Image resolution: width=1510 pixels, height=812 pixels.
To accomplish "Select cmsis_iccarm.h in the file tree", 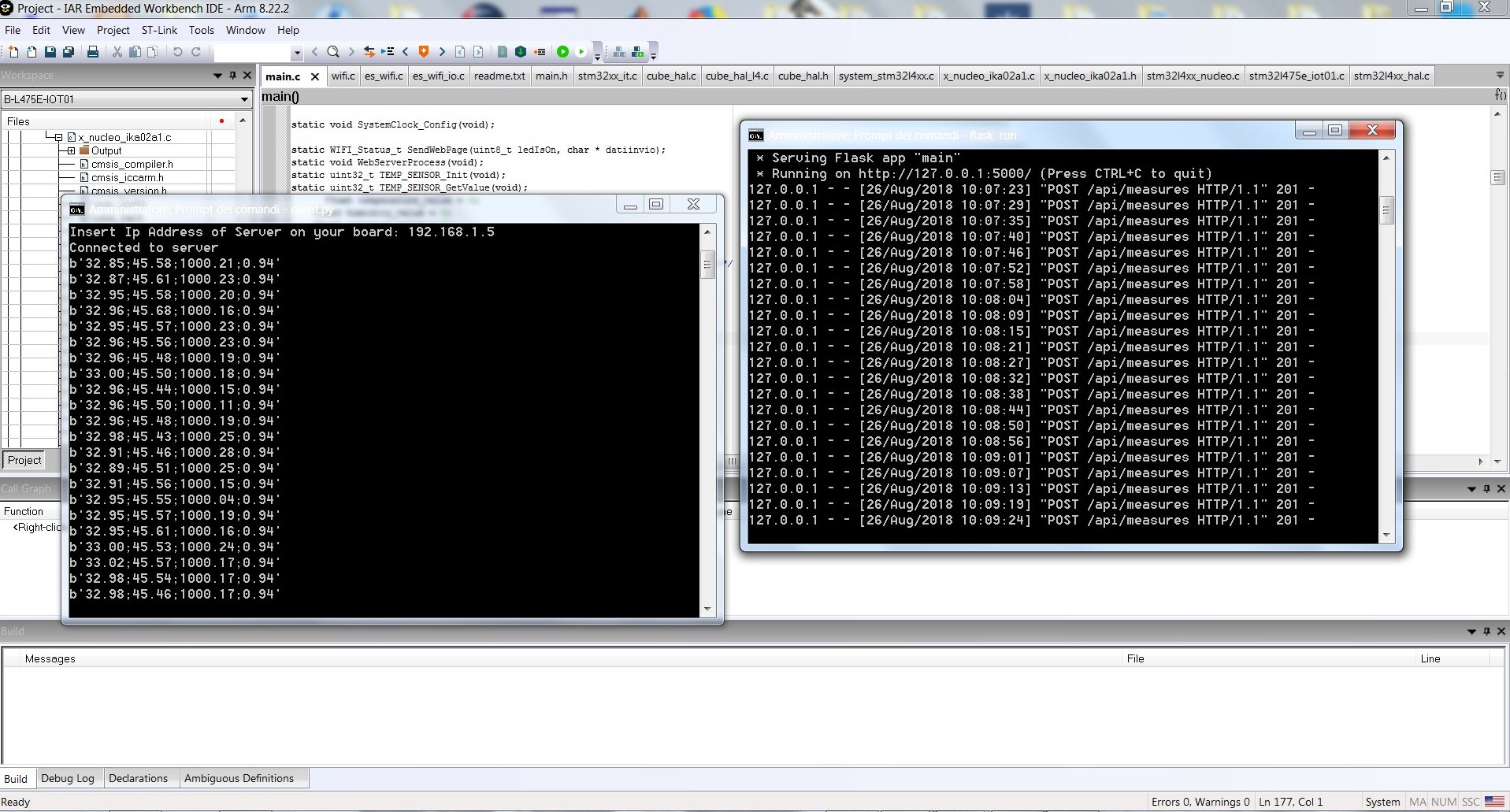I will coord(127,177).
